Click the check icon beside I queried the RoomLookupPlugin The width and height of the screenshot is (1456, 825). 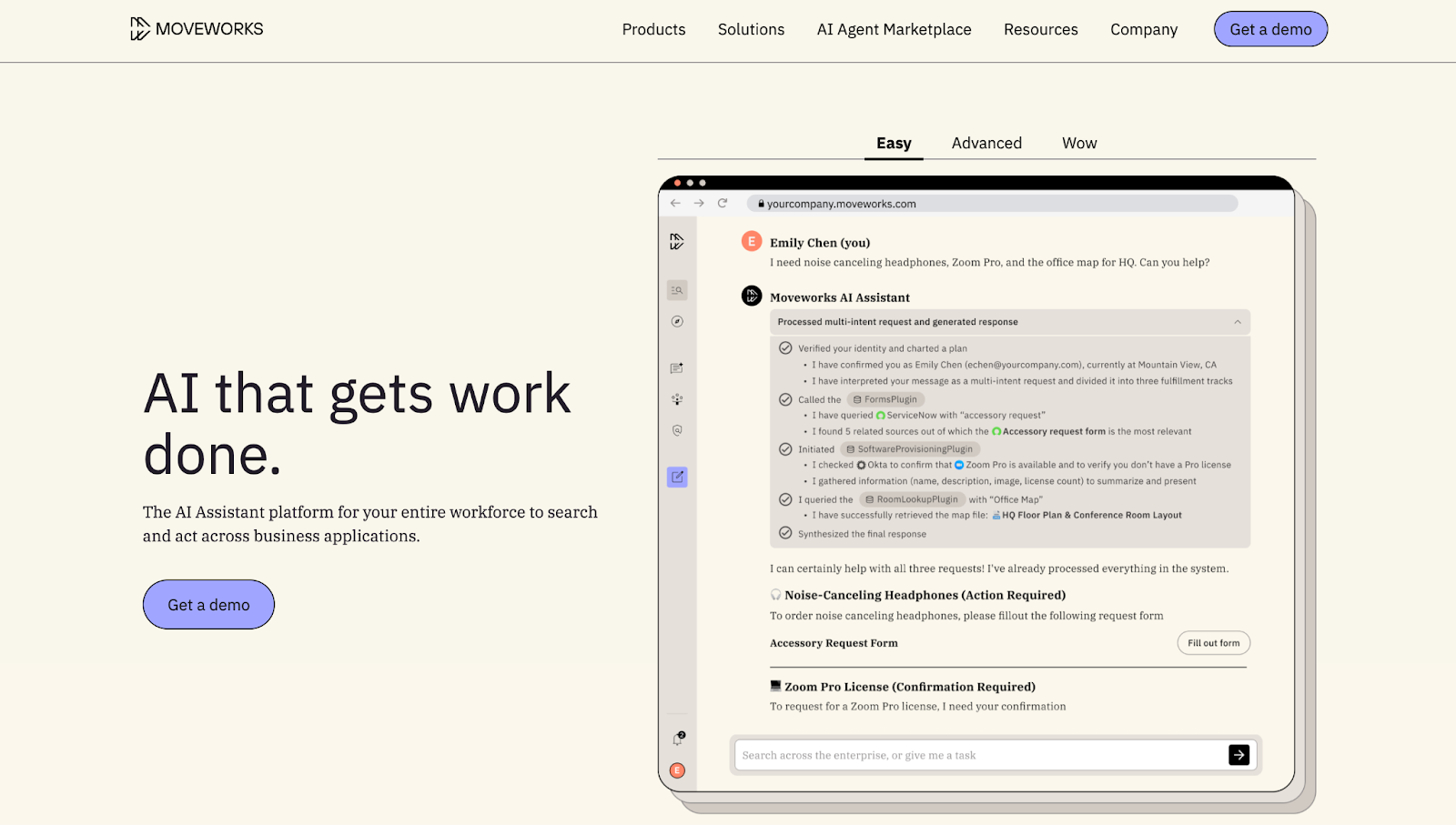[x=785, y=498]
